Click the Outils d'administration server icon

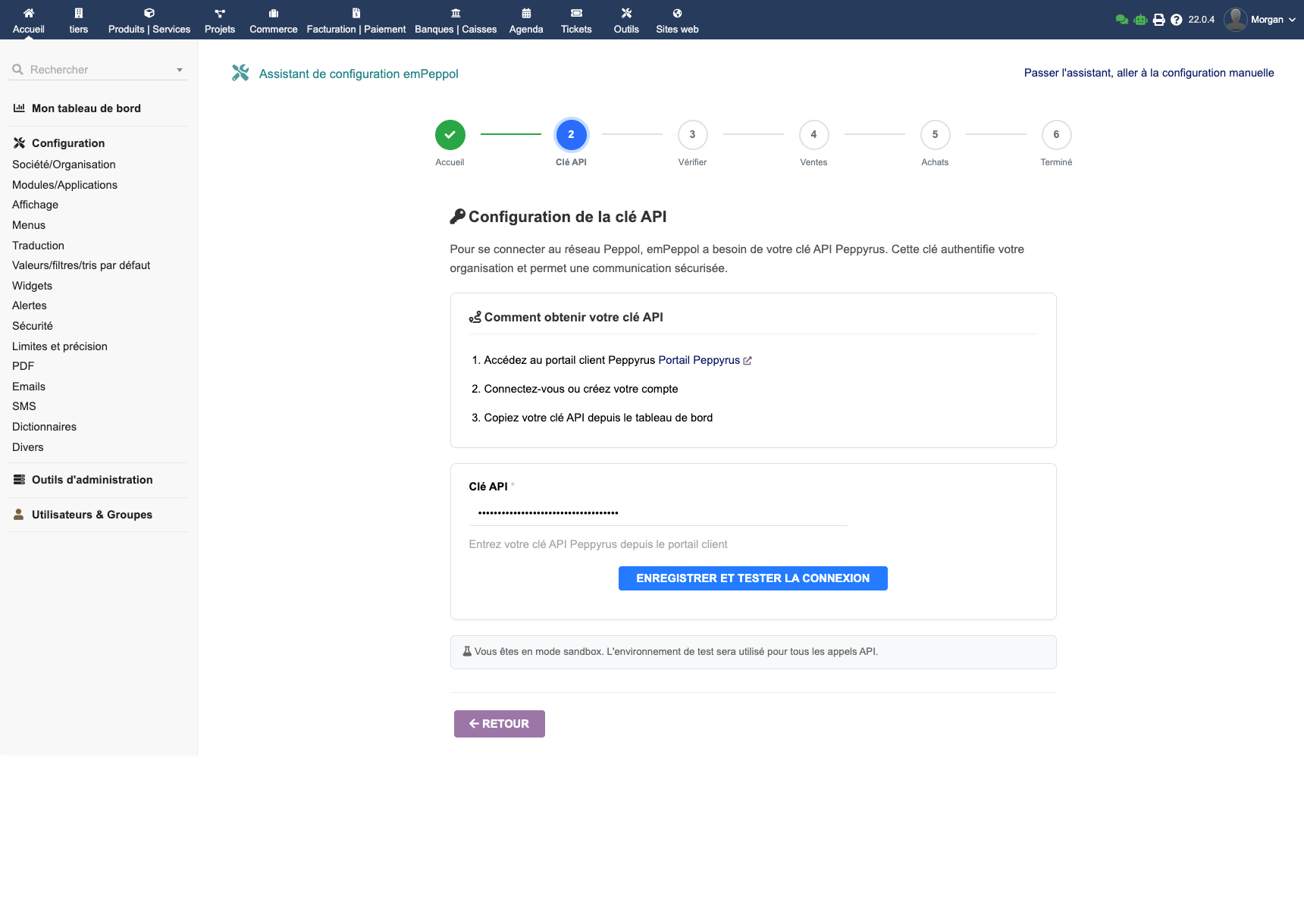[x=19, y=480]
